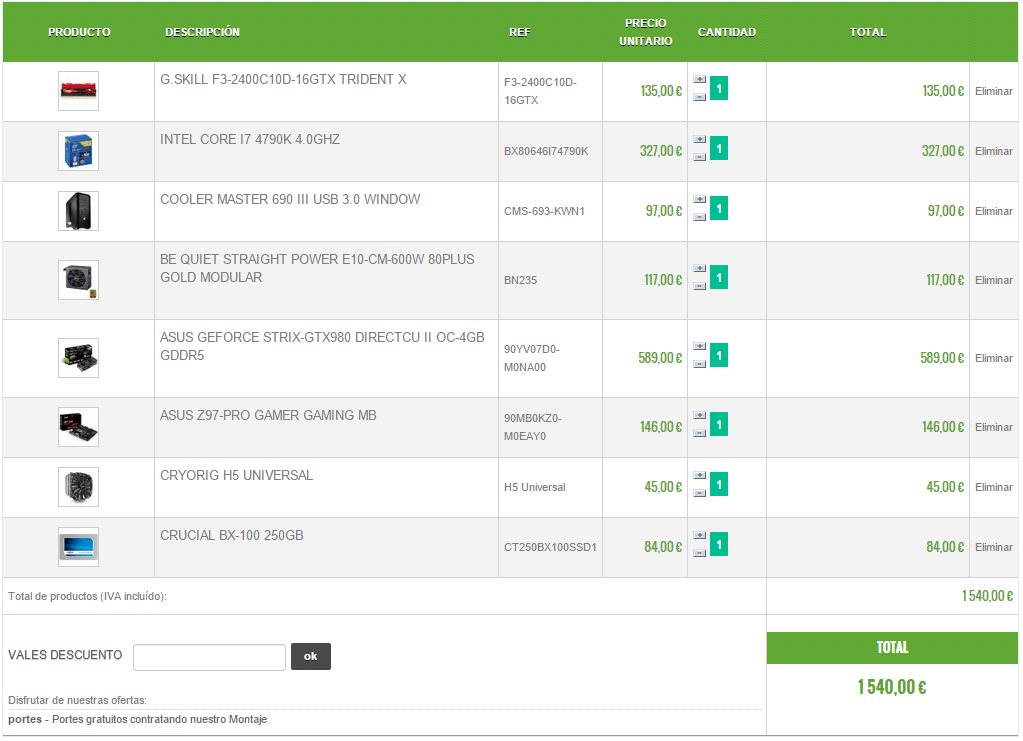Click the Cryorig H5 quantity field
1023x741 pixels.
(719, 485)
